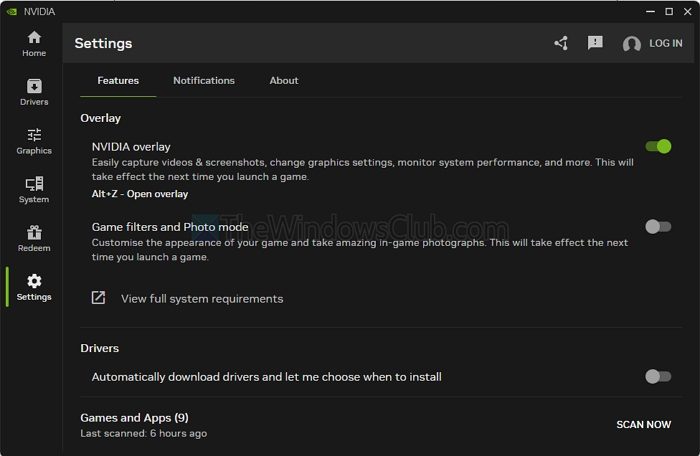The height and width of the screenshot is (456, 700).
Task: Enable Game filters and Photo mode
Action: click(x=658, y=227)
